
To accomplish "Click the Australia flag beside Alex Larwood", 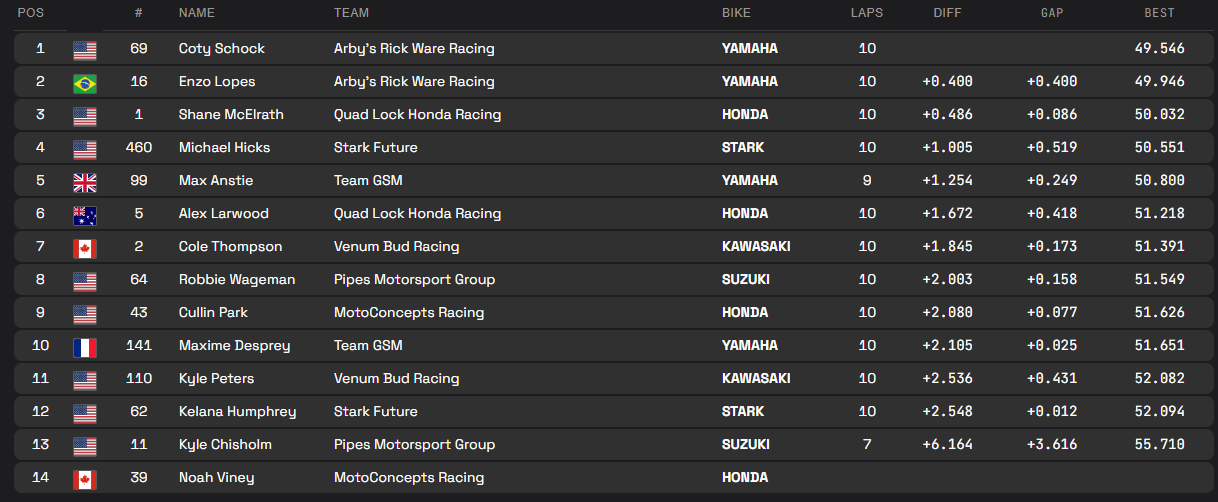I will tap(85, 214).
